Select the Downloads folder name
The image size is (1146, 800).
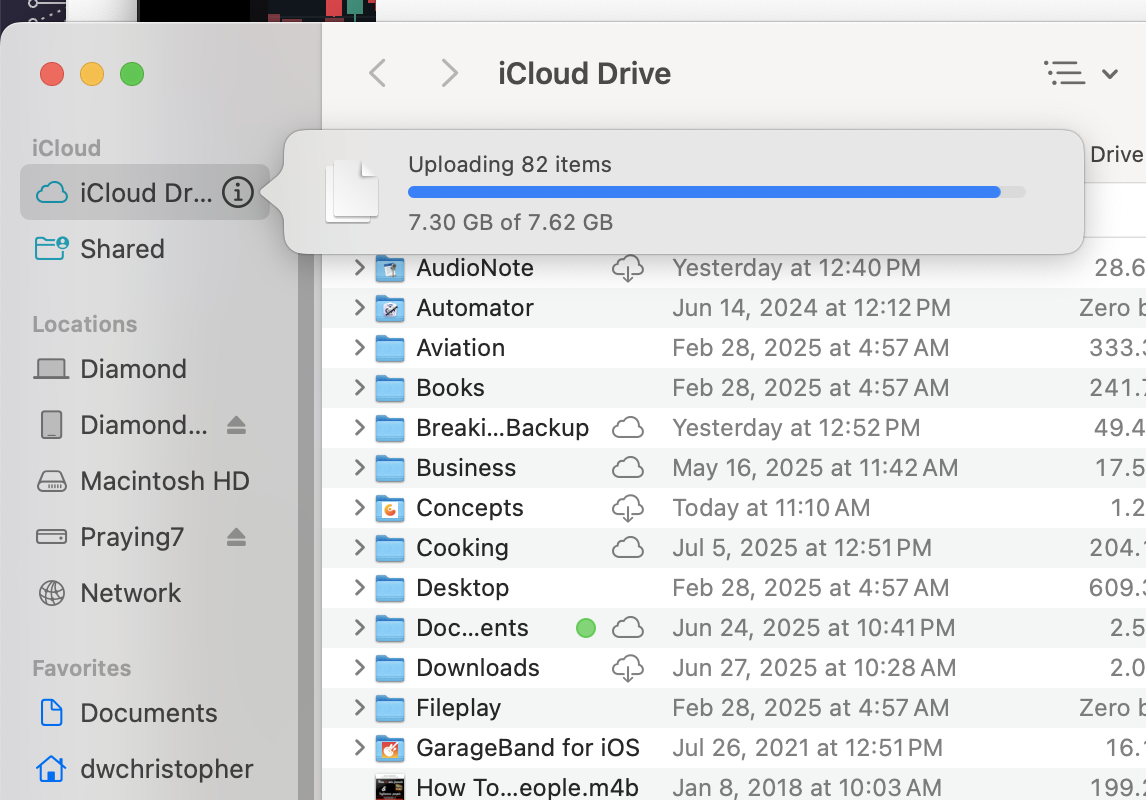pyautogui.click(x=478, y=668)
